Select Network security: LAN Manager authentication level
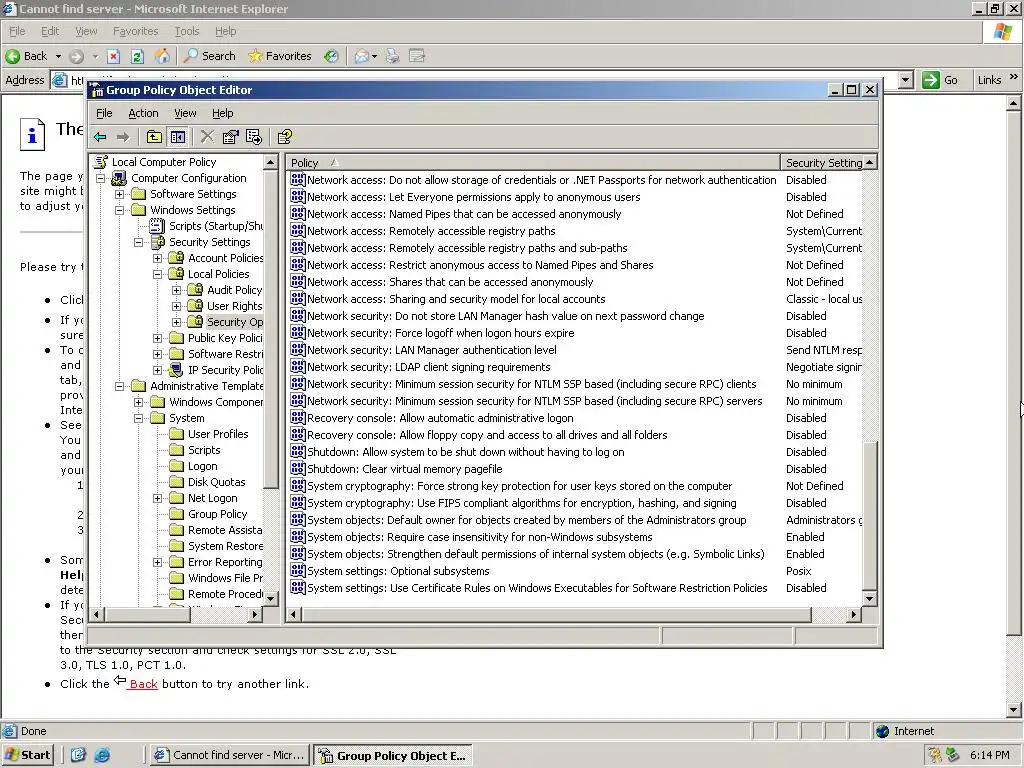Screen dimensions: 1024x768 pos(431,350)
